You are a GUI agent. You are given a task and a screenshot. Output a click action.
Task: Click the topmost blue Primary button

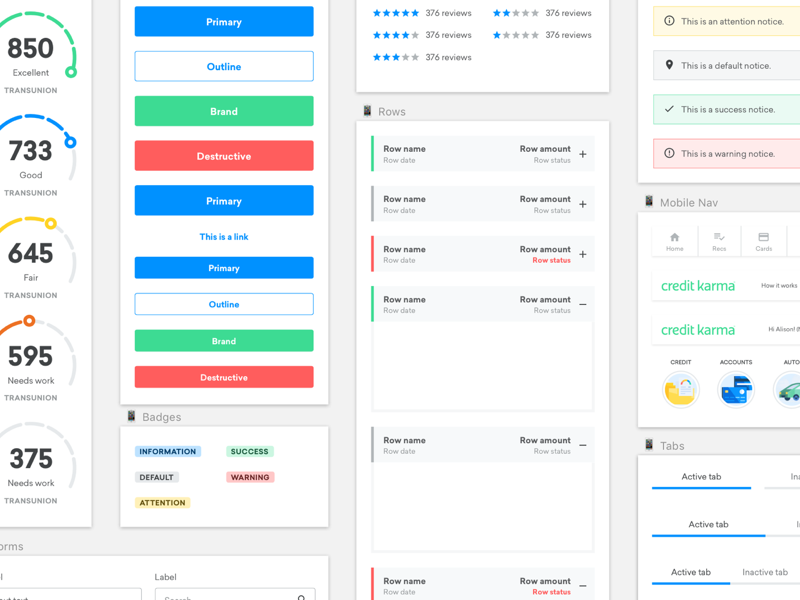tap(224, 21)
